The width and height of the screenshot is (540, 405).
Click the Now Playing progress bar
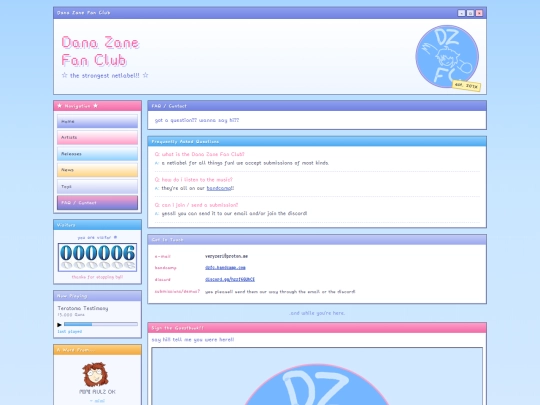coord(101,324)
